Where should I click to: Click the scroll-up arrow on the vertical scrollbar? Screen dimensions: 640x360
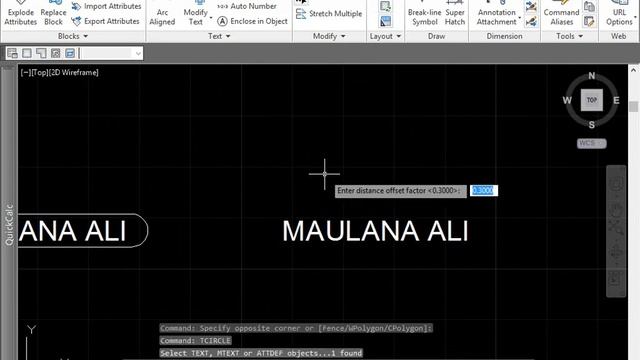pos(633,70)
